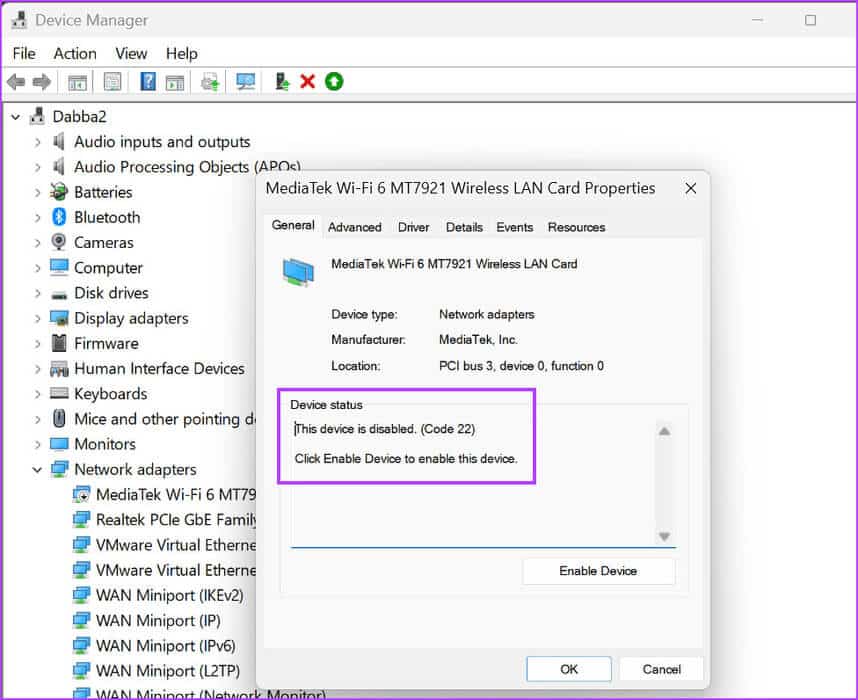The width and height of the screenshot is (858, 700).
Task: Click the Display adapters icon
Action: pos(59,318)
